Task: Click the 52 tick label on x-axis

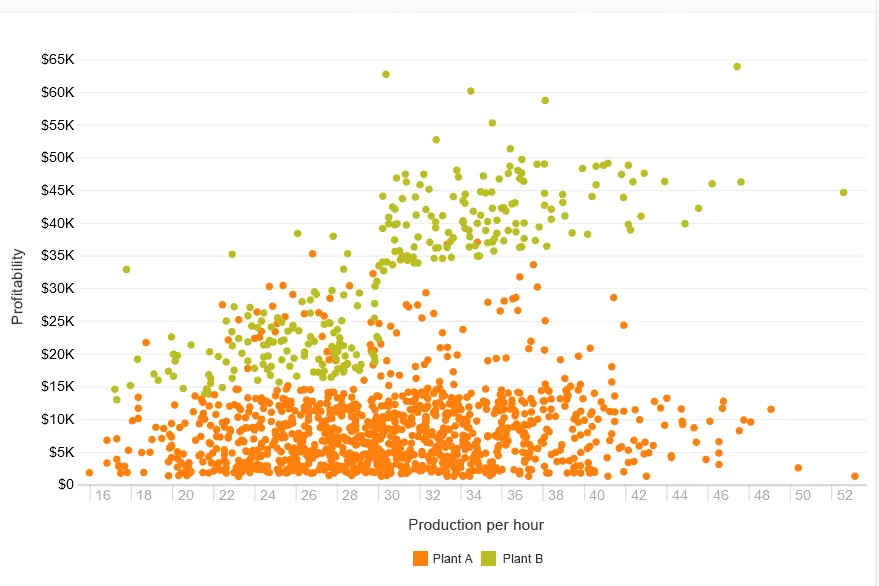Action: coord(844,496)
